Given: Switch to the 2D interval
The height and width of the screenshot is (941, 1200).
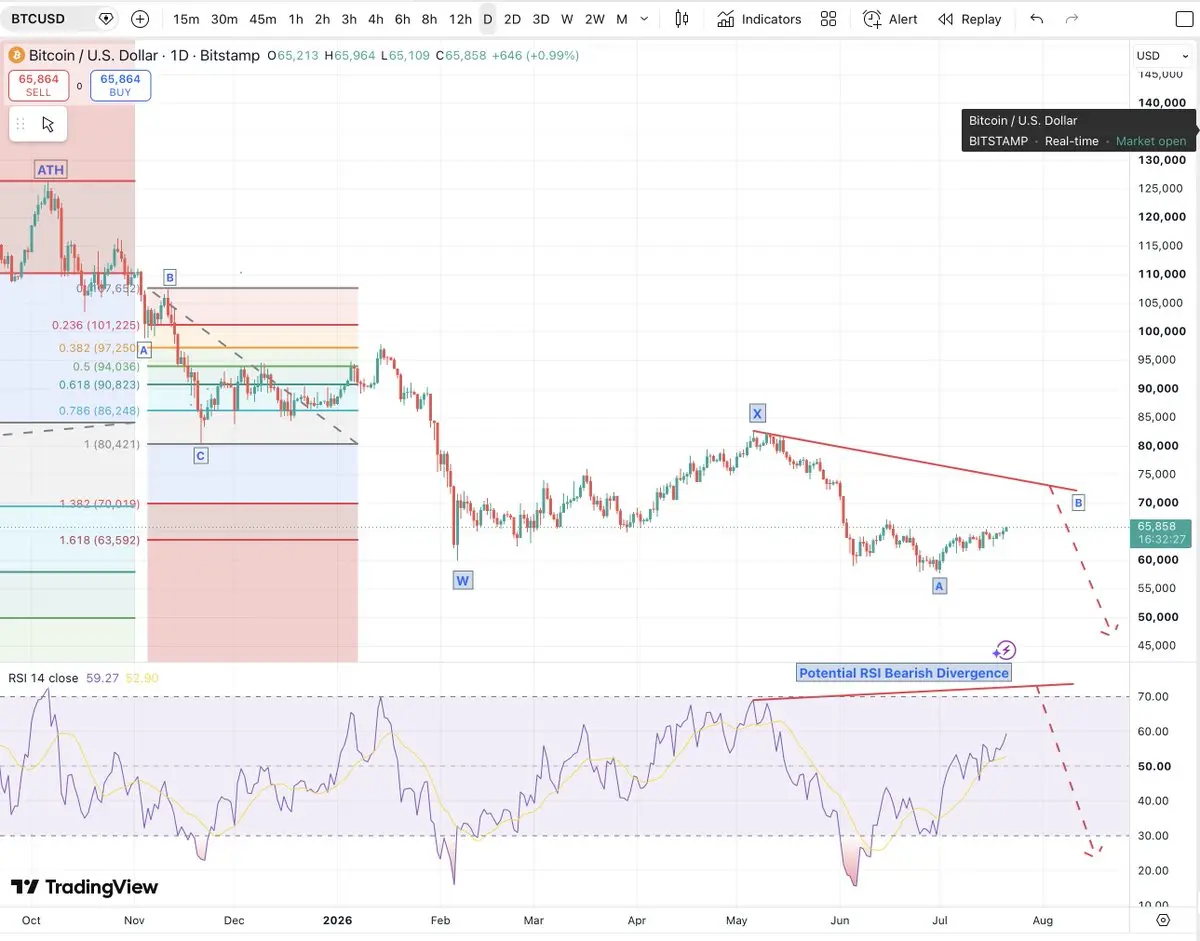Looking at the screenshot, I should pyautogui.click(x=512, y=19).
